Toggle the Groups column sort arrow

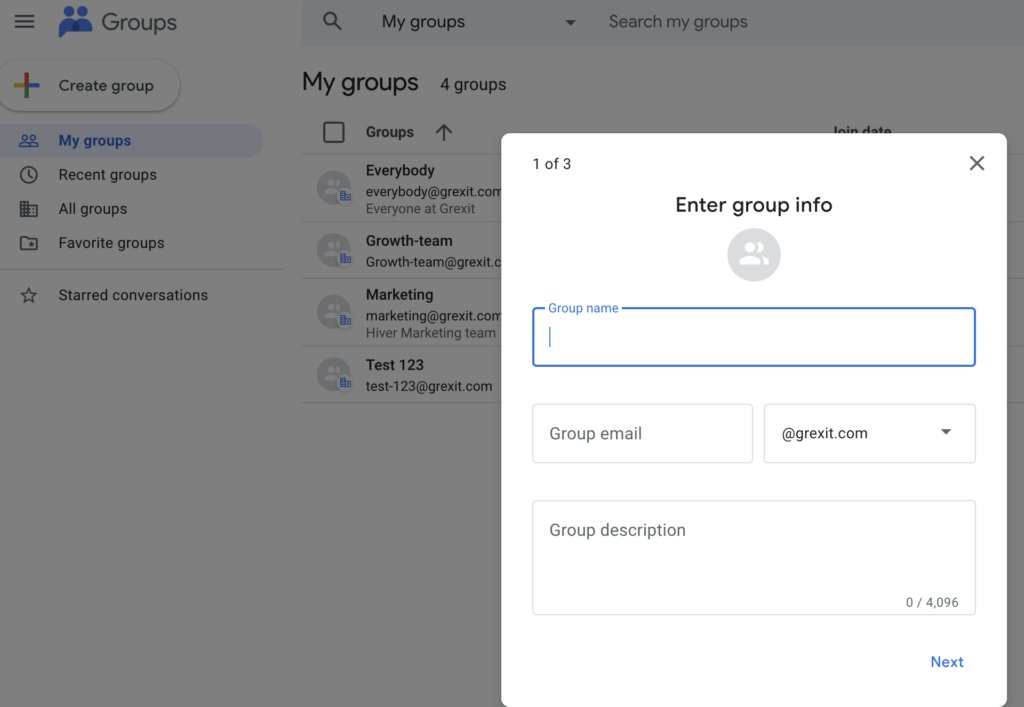[x=444, y=131]
